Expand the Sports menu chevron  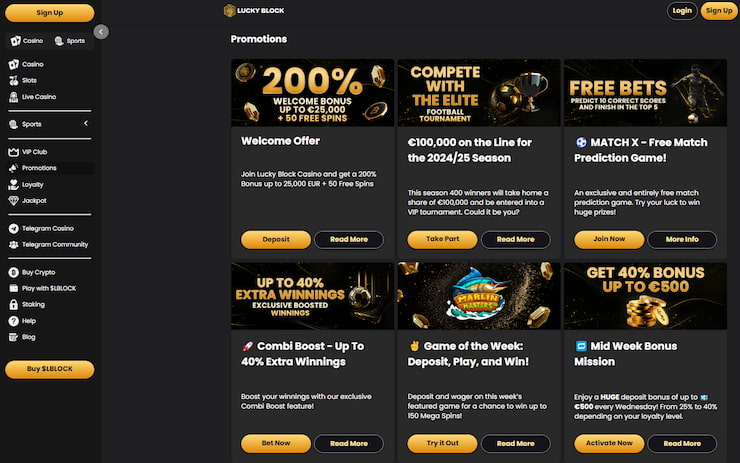(86, 123)
